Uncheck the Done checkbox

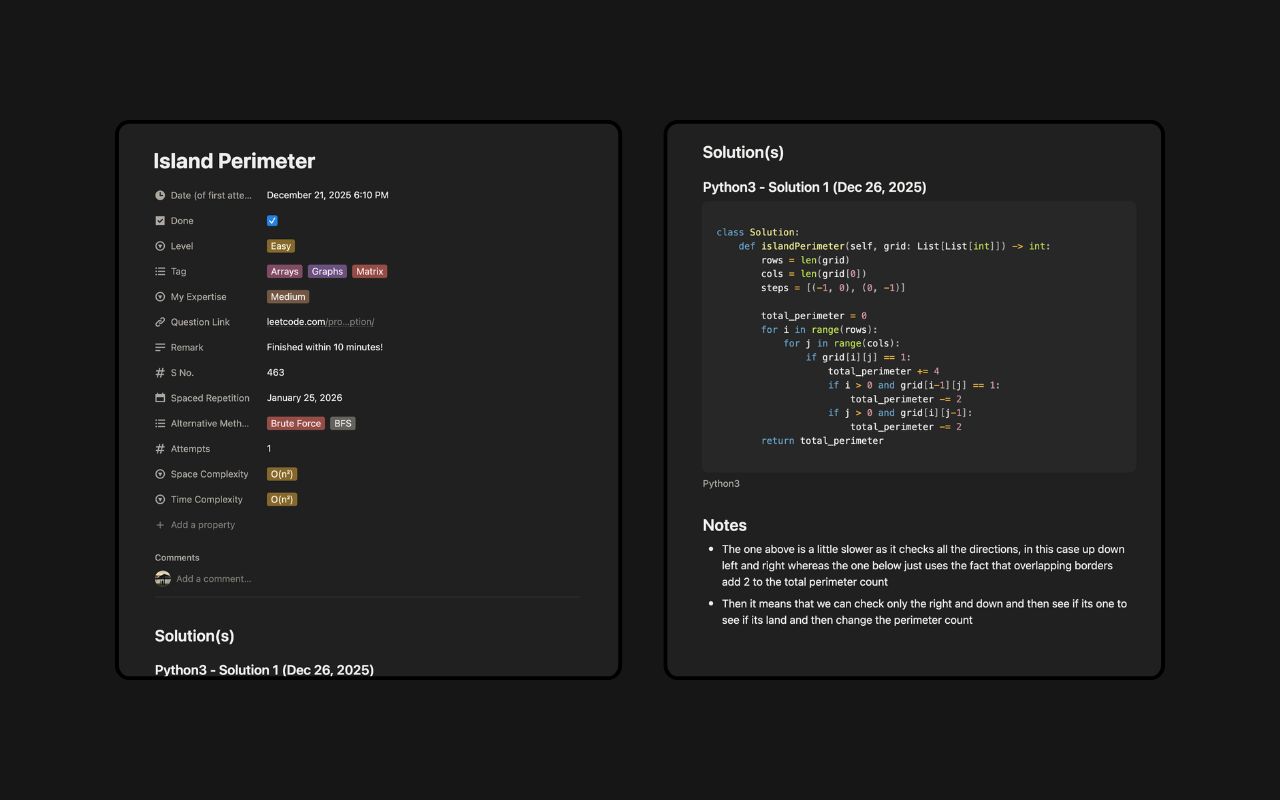pyautogui.click(x=271, y=220)
